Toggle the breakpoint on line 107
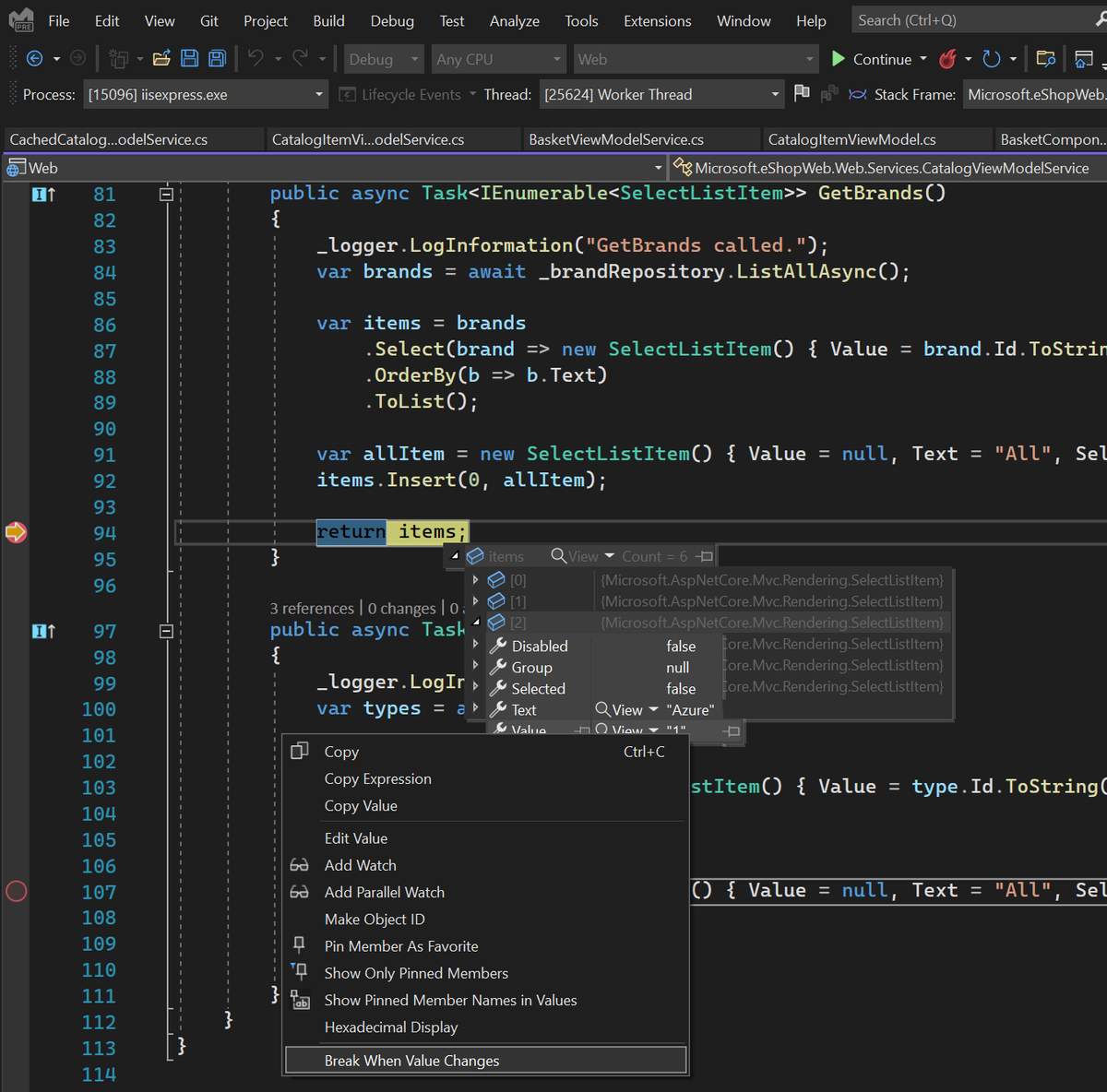The height and width of the screenshot is (1092, 1107). (17, 892)
